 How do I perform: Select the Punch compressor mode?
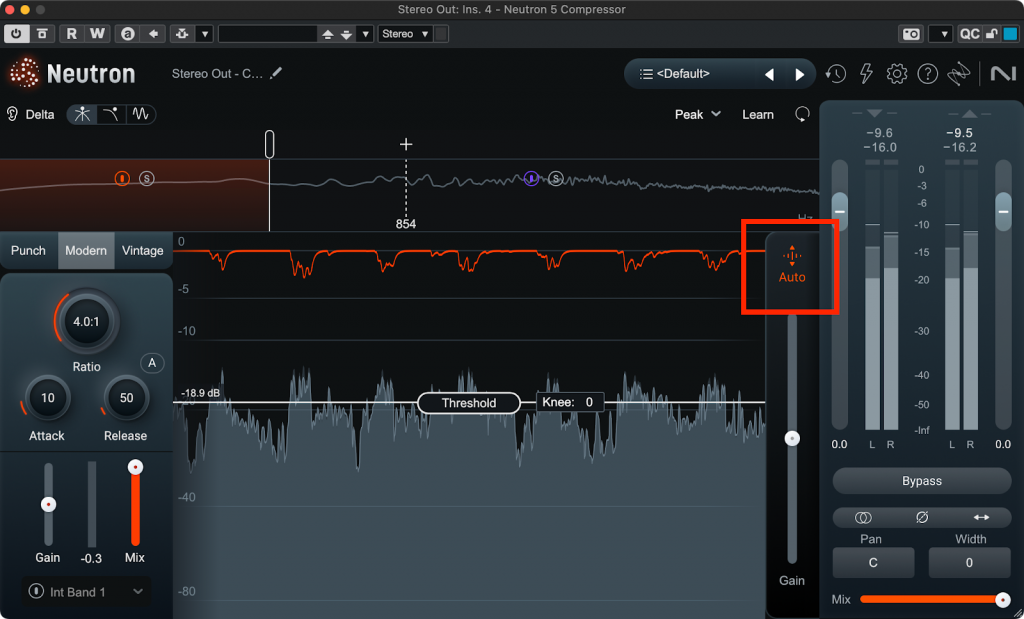[28, 250]
